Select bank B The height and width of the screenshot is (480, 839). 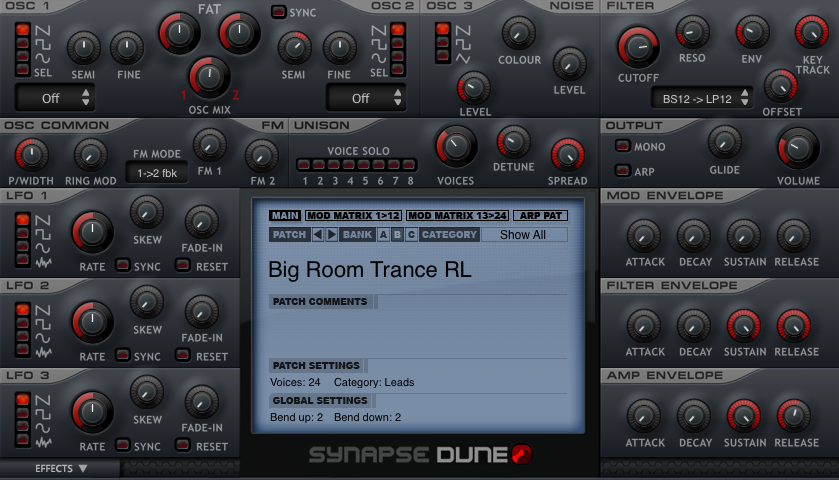click(397, 234)
